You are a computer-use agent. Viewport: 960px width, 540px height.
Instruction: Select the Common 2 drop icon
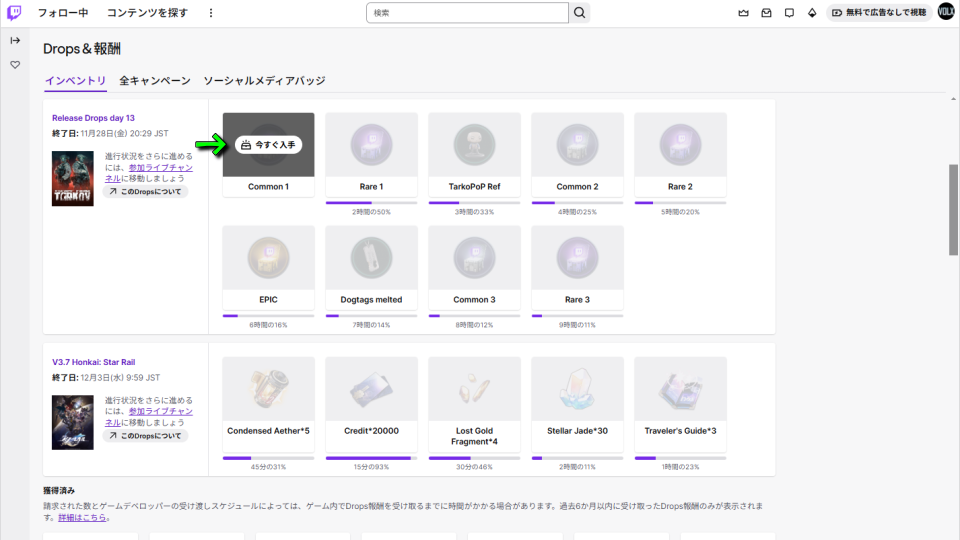pyautogui.click(x=577, y=145)
